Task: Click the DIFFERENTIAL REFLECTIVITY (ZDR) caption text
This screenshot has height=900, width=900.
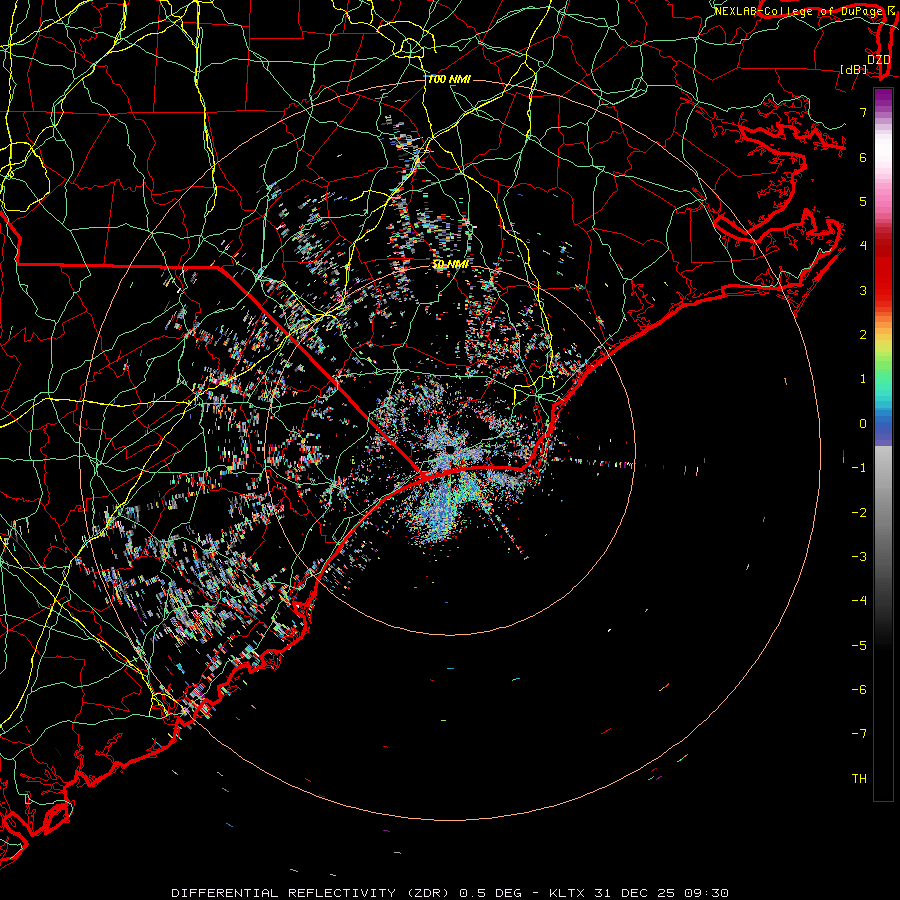Action: 309,893
